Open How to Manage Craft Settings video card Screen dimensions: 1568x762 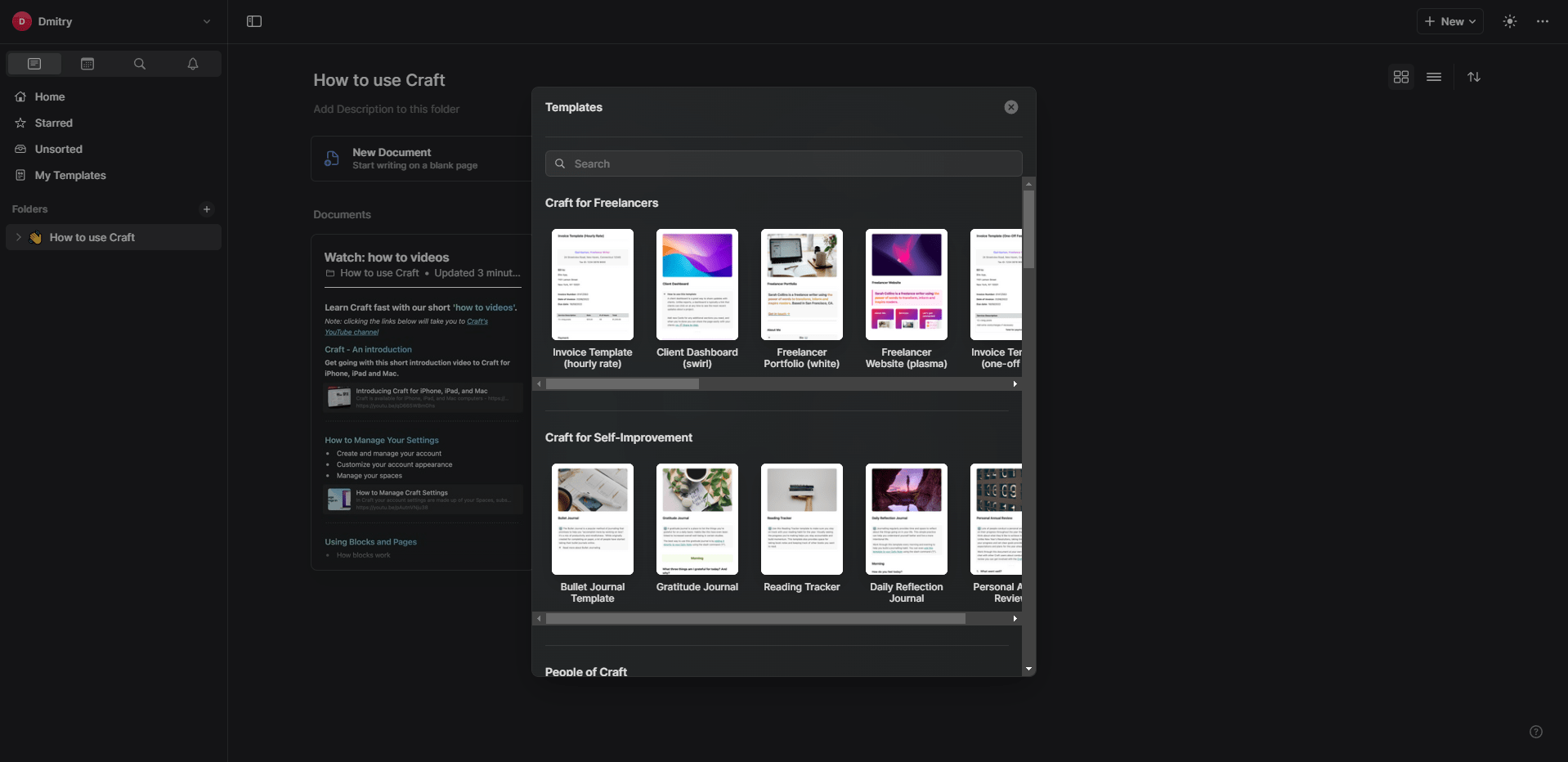pyautogui.click(x=423, y=500)
